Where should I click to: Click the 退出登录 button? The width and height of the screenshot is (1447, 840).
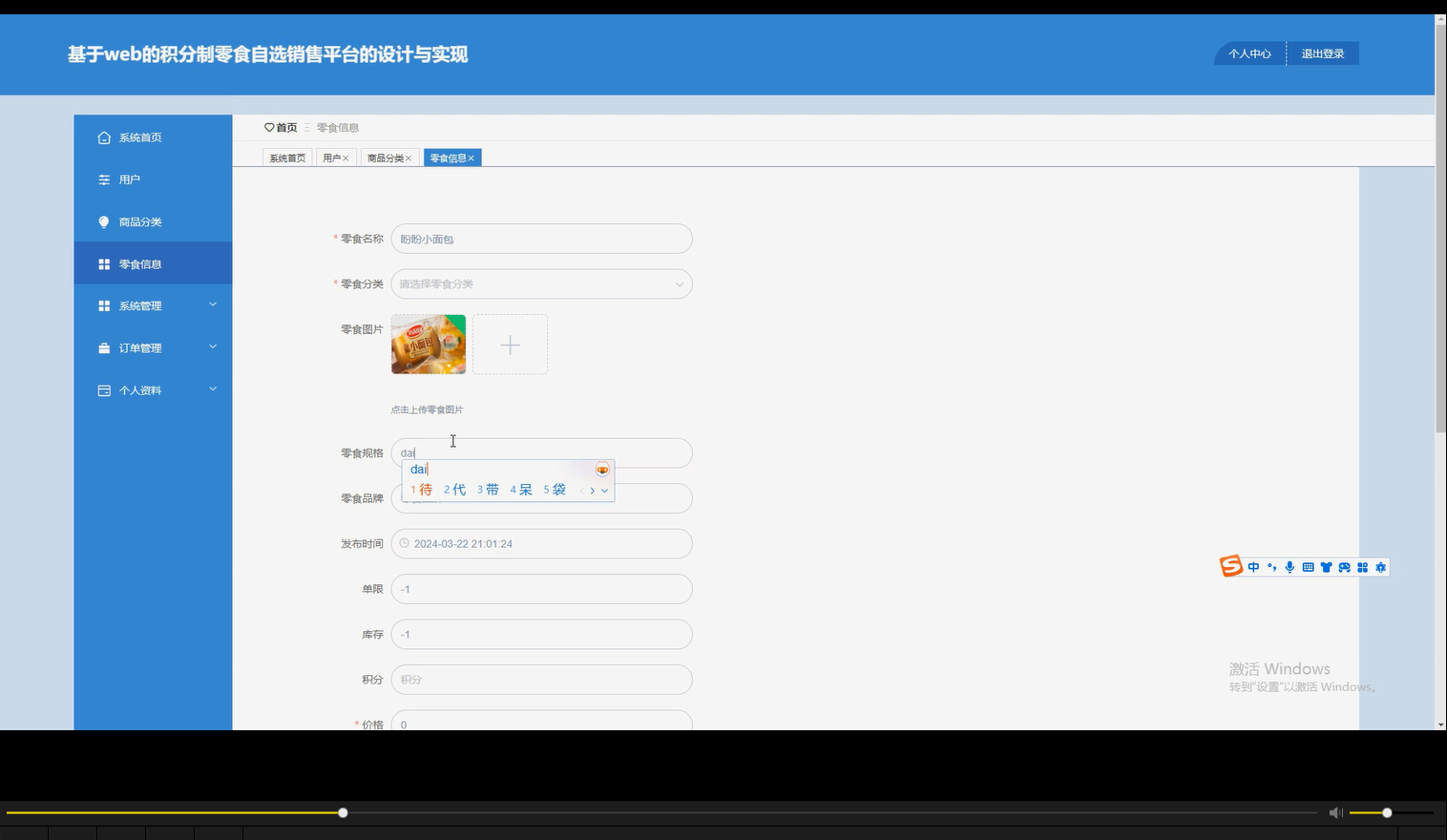[x=1322, y=53]
